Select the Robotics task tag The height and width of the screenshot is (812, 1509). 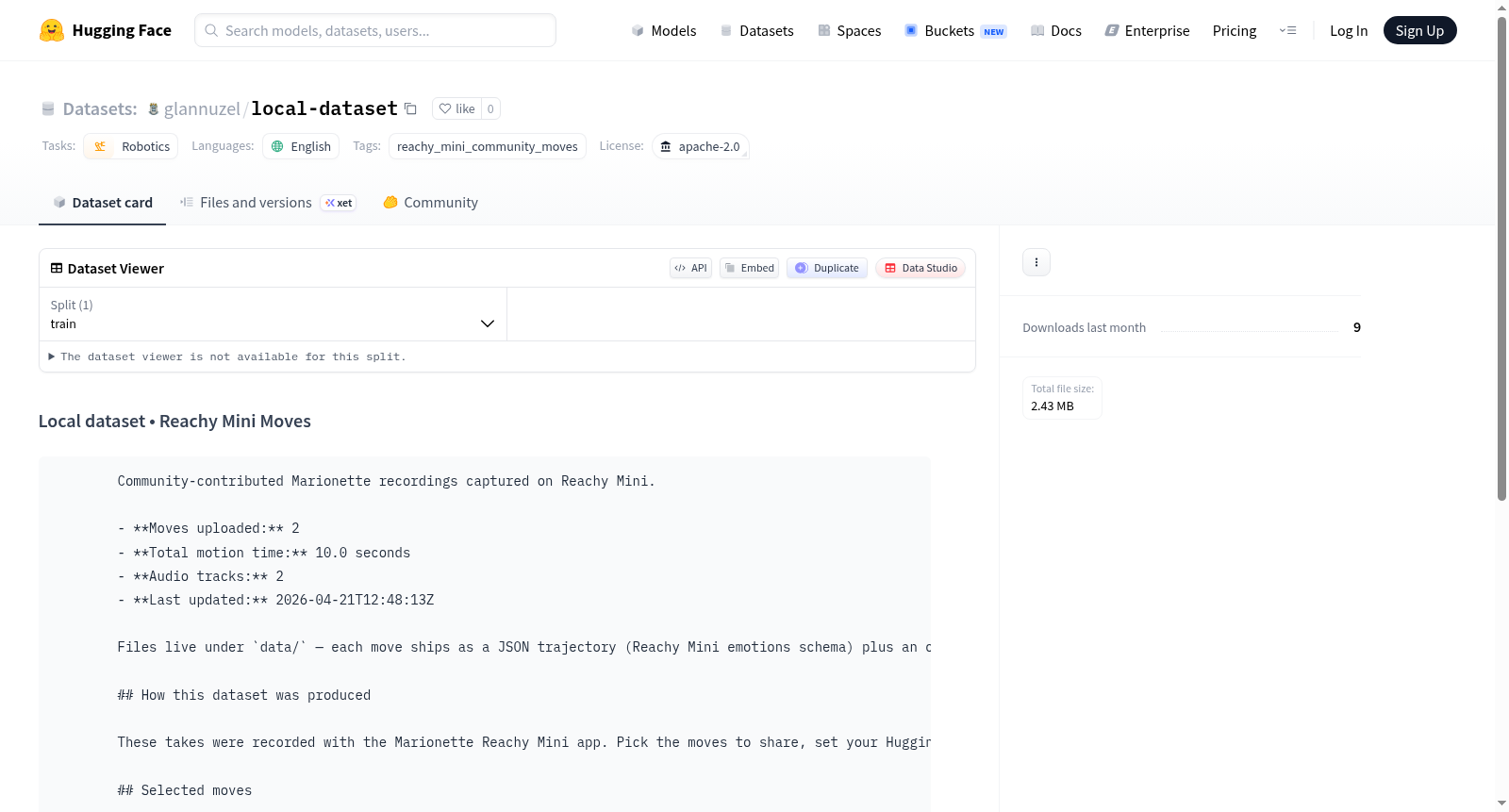pyautogui.click(x=131, y=146)
